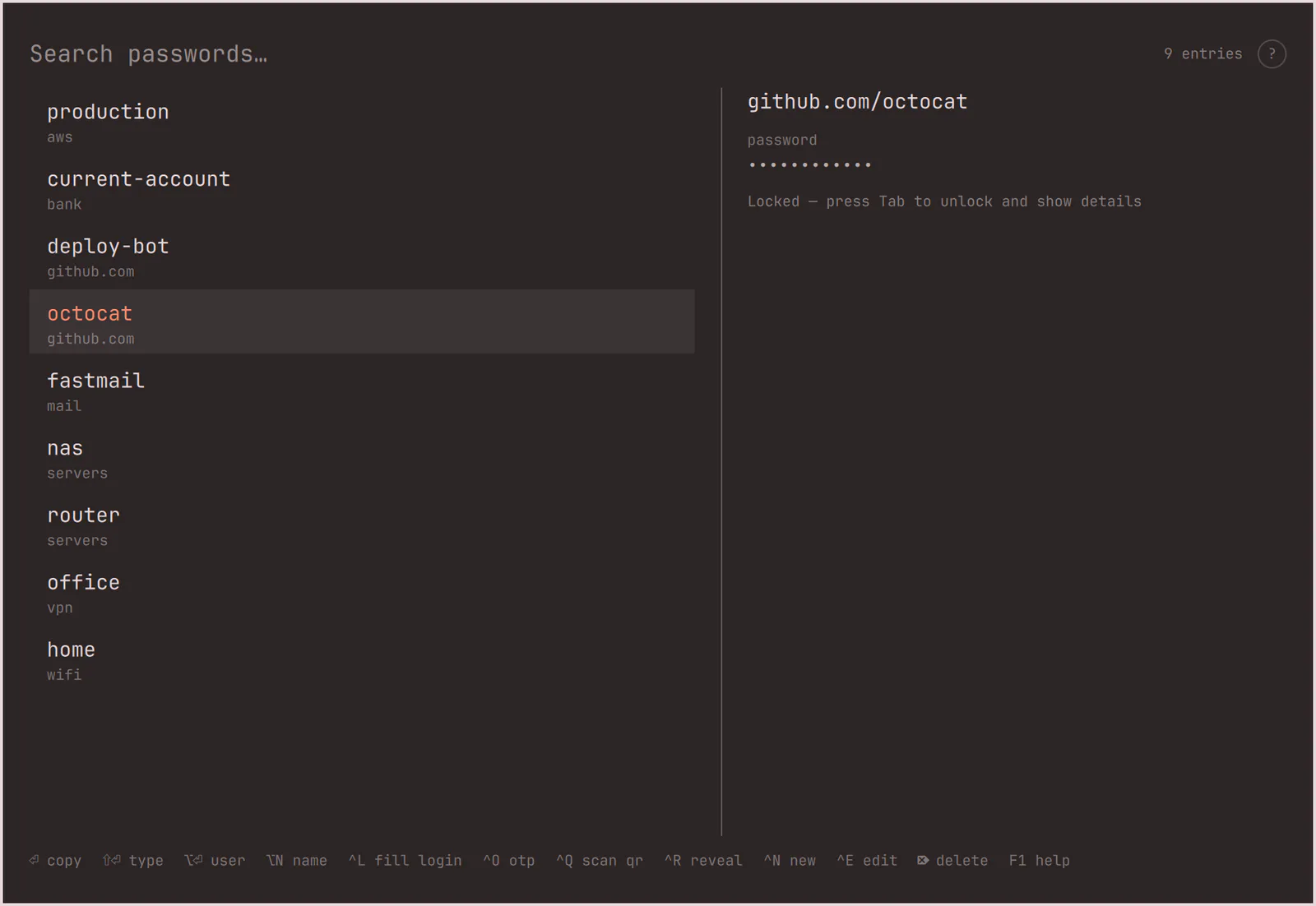This screenshot has height=906, width=1316.
Task: Click the reveal action in footer
Action: tap(703, 861)
